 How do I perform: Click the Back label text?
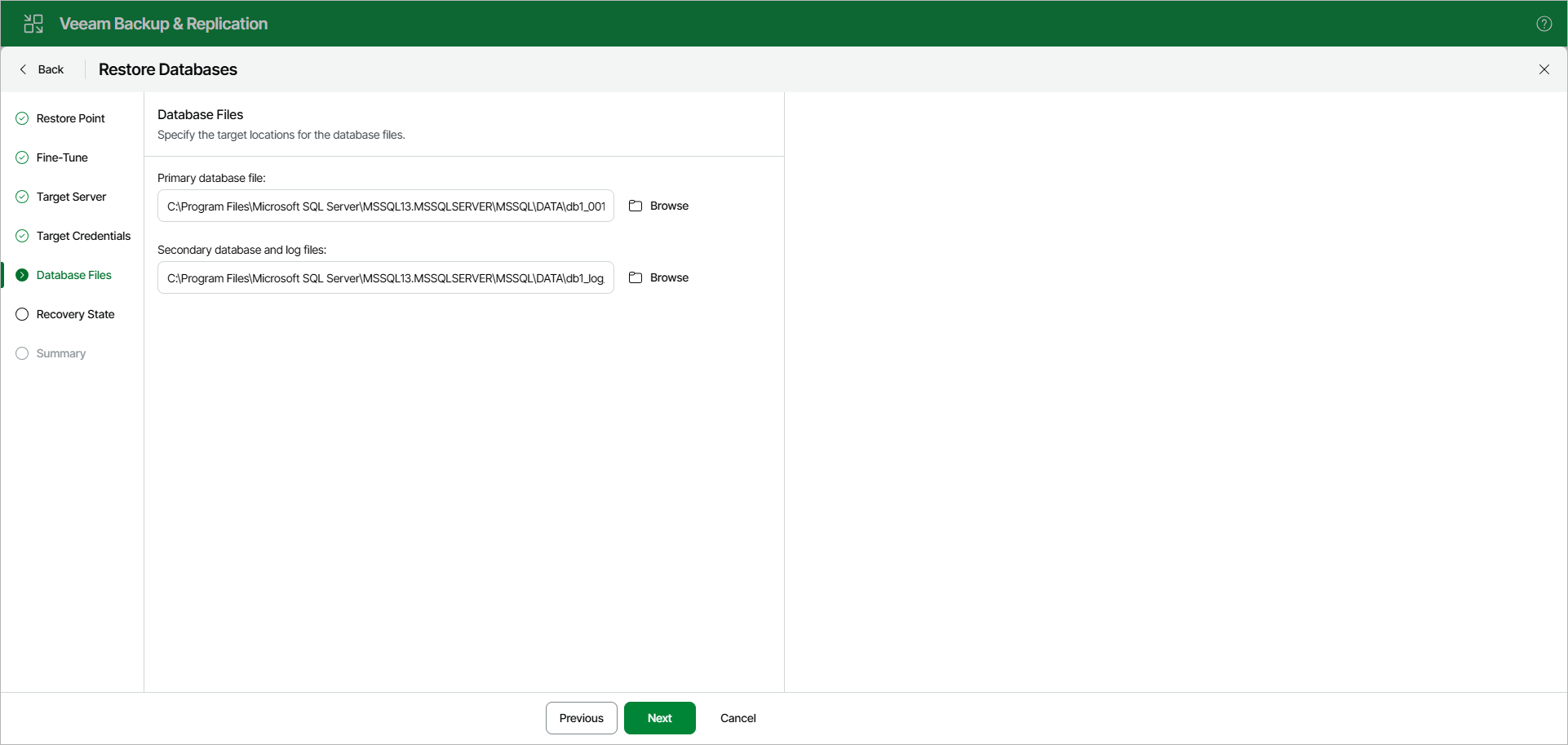click(x=51, y=69)
